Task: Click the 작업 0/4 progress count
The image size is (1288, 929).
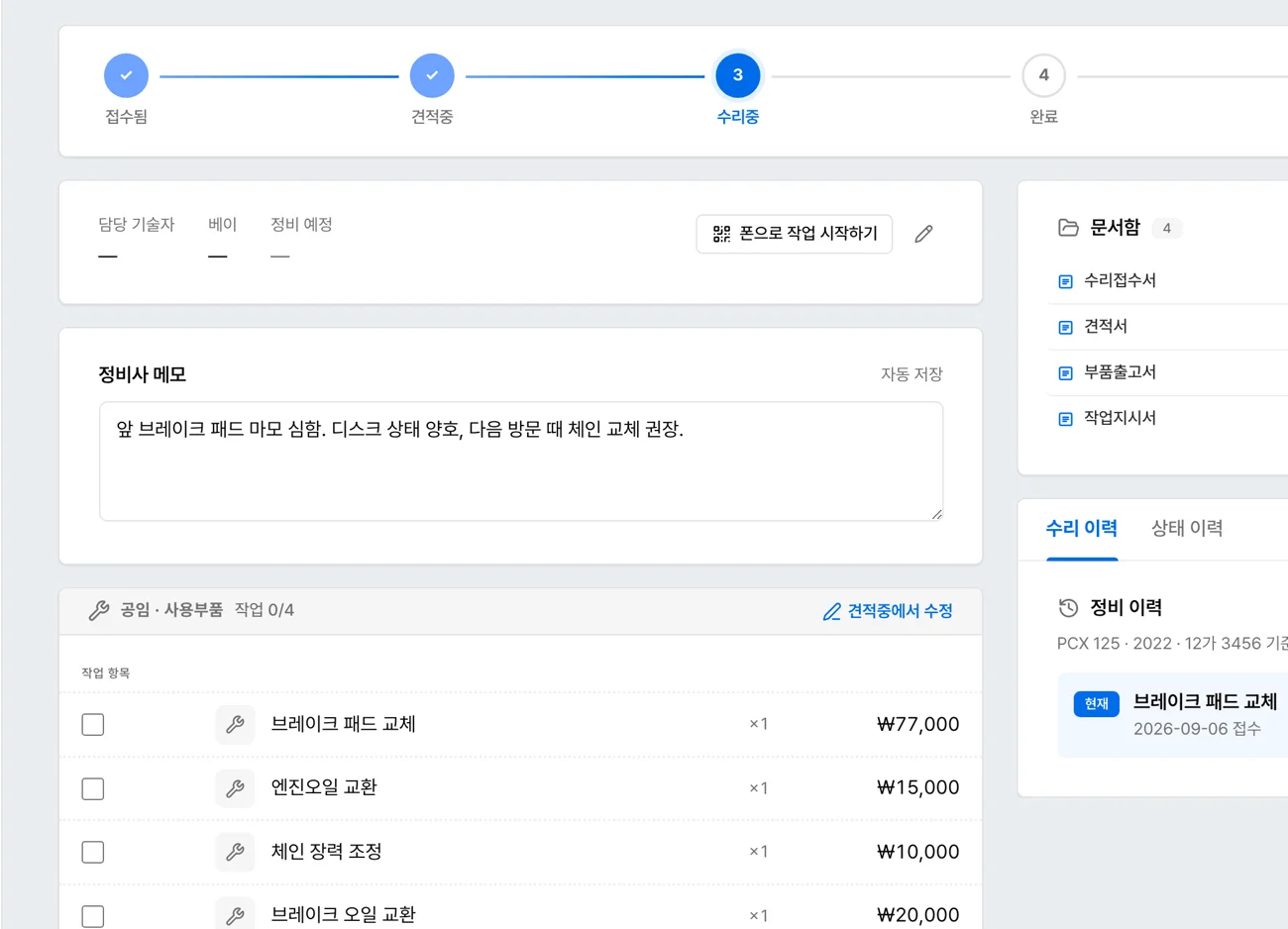Action: [x=265, y=610]
